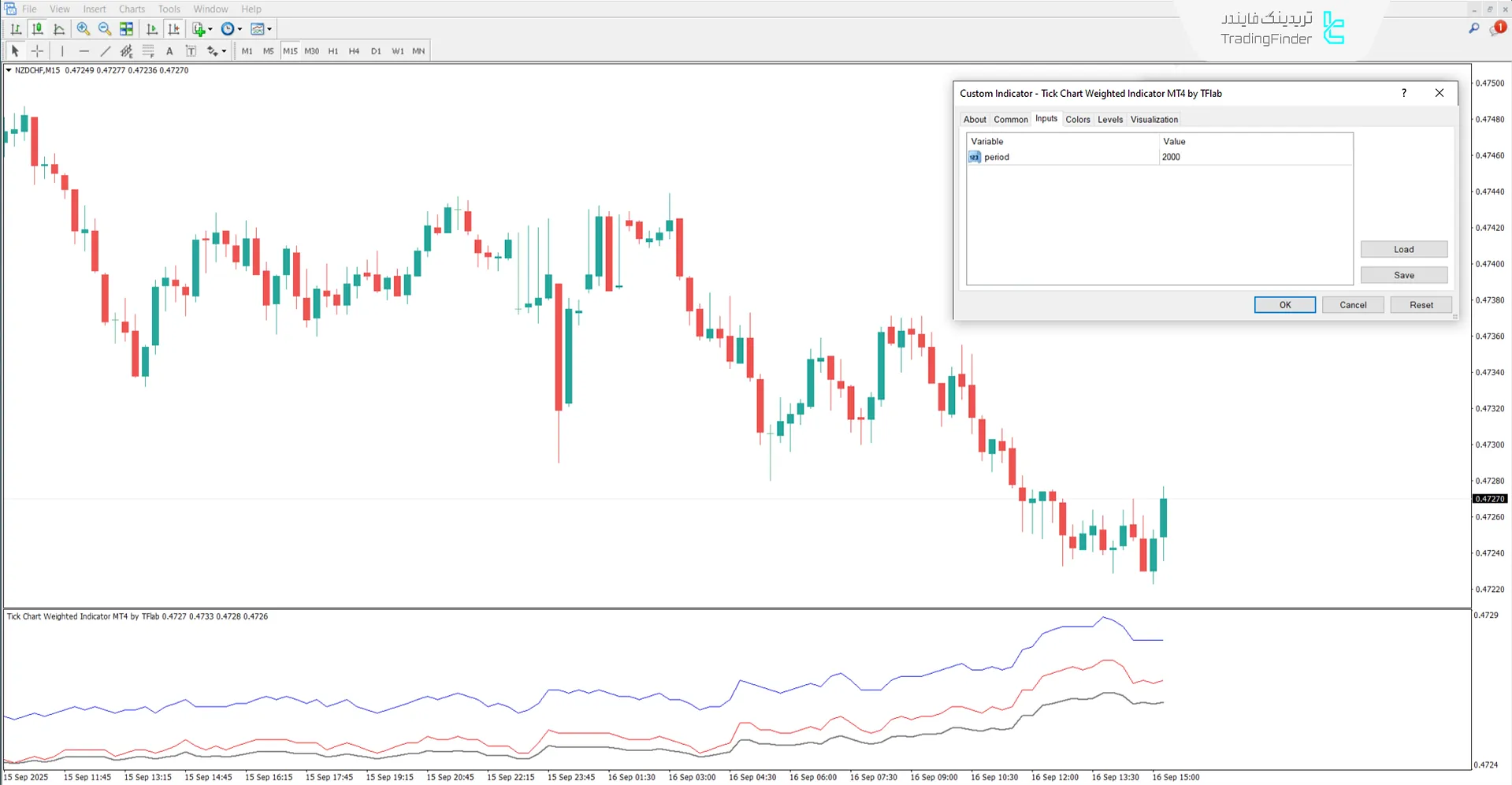Viewport: 1512px width, 785px height.
Task: Select the Candlestick chart display mode
Action: (38, 29)
